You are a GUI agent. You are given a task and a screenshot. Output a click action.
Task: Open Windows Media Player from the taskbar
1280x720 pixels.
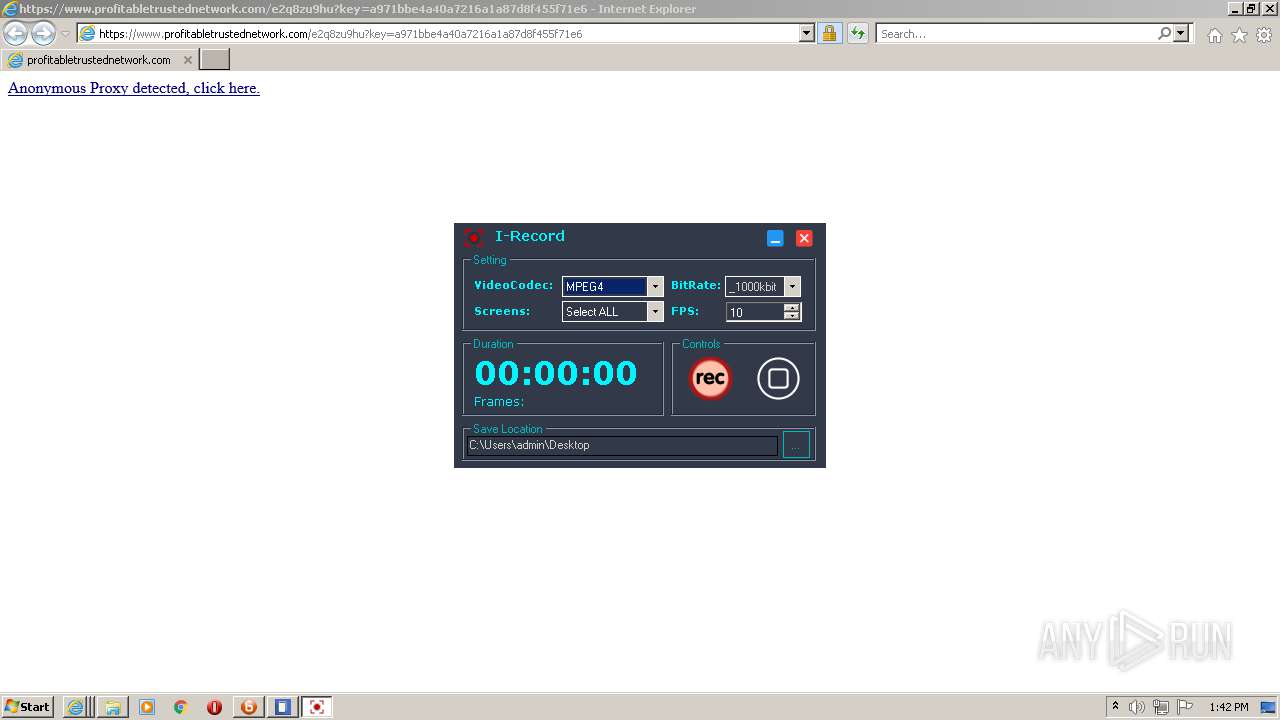(147, 707)
